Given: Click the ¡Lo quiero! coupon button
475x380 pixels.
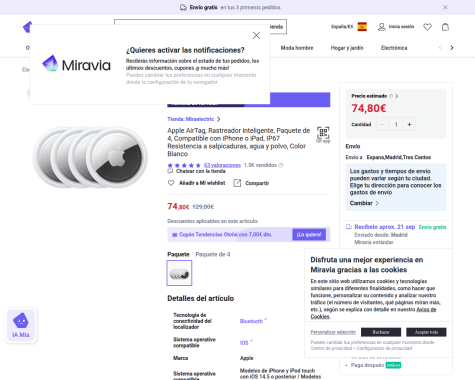Looking at the screenshot, I should (x=309, y=235).
